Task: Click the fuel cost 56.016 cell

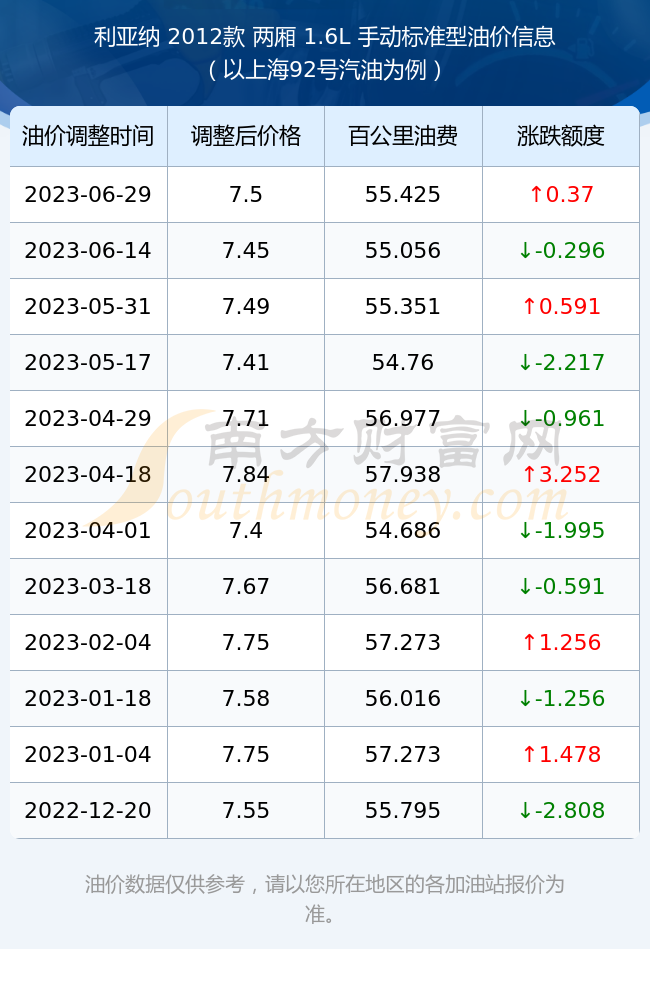Action: 403,698
